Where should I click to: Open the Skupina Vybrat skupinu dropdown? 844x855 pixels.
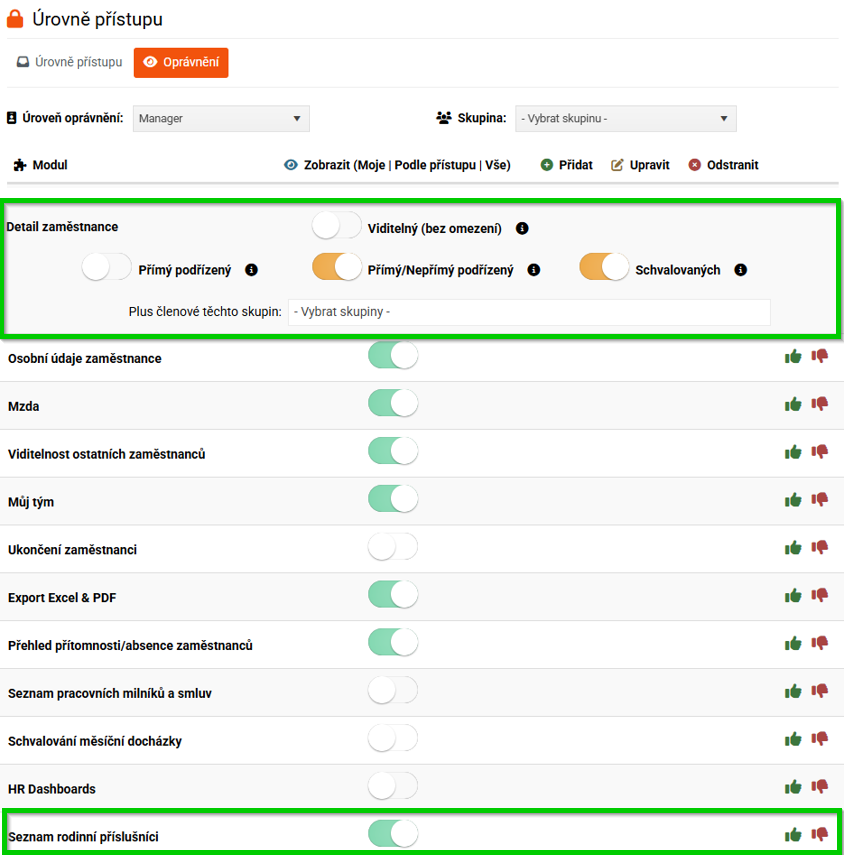pyautogui.click(x=626, y=118)
